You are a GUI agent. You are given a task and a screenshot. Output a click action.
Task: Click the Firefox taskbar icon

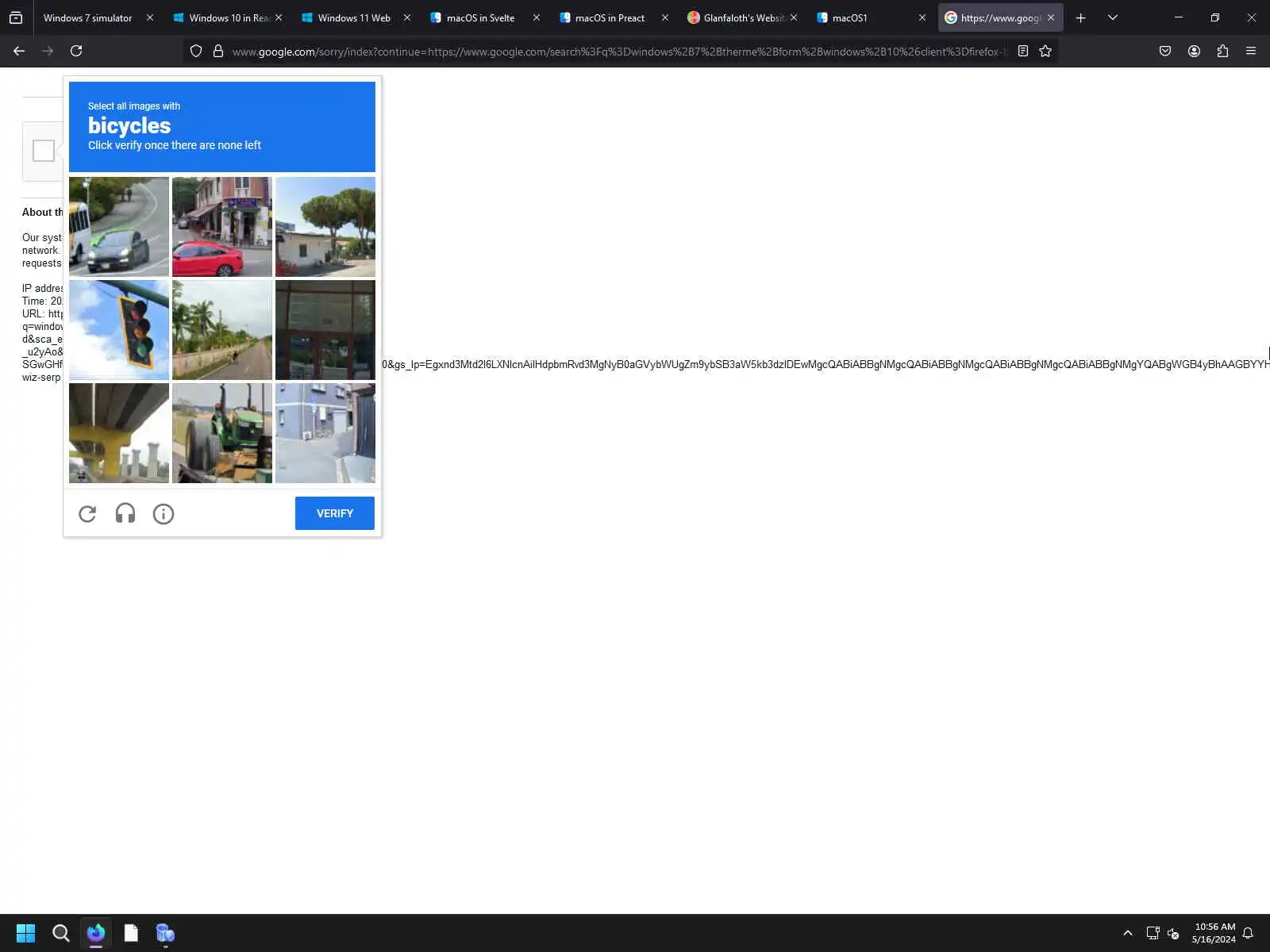pyautogui.click(x=96, y=933)
